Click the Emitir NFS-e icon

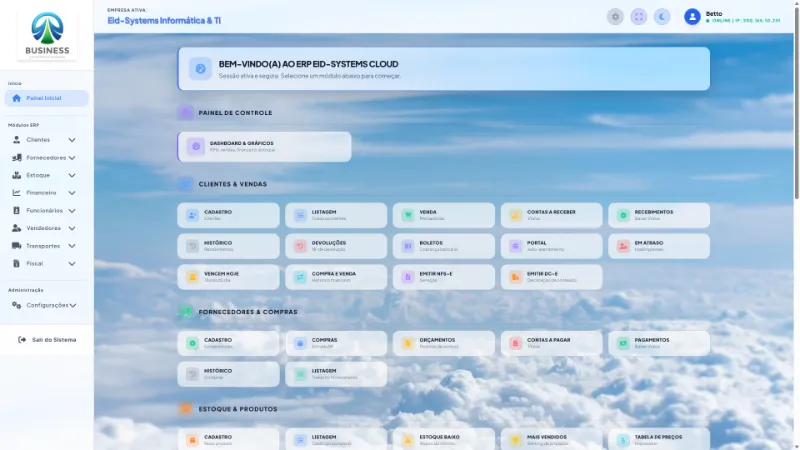(x=408, y=277)
